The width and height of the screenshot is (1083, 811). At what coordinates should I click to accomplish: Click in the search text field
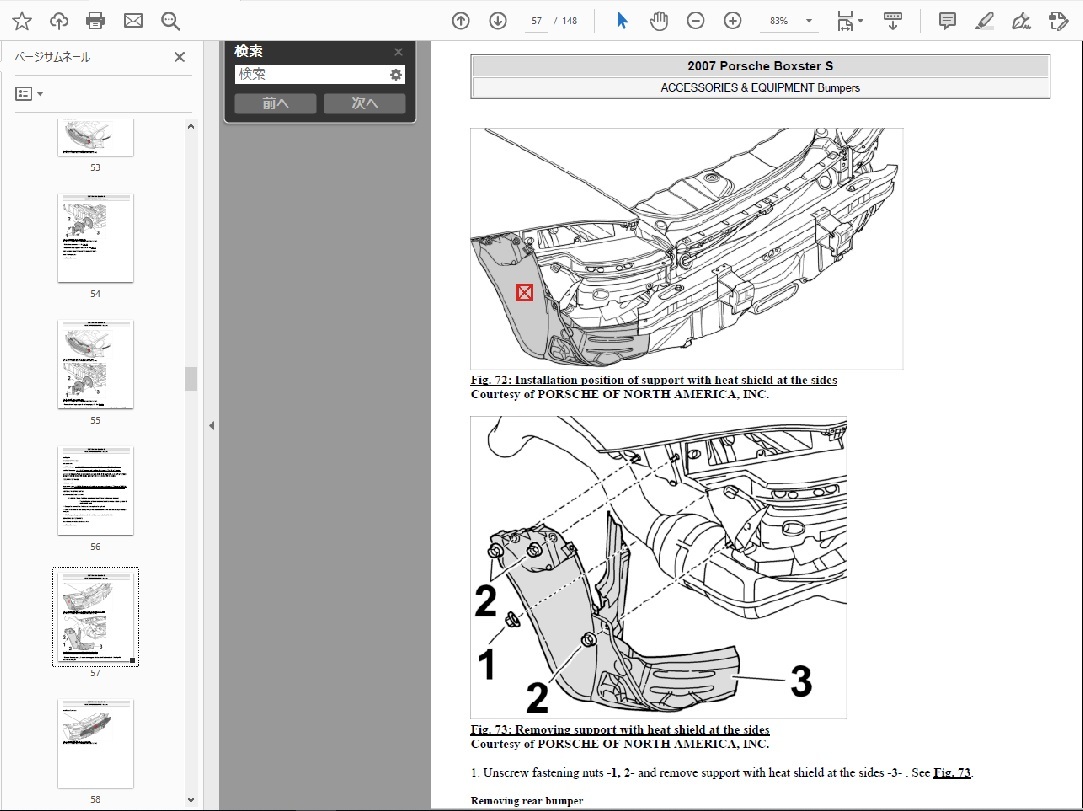(312, 75)
